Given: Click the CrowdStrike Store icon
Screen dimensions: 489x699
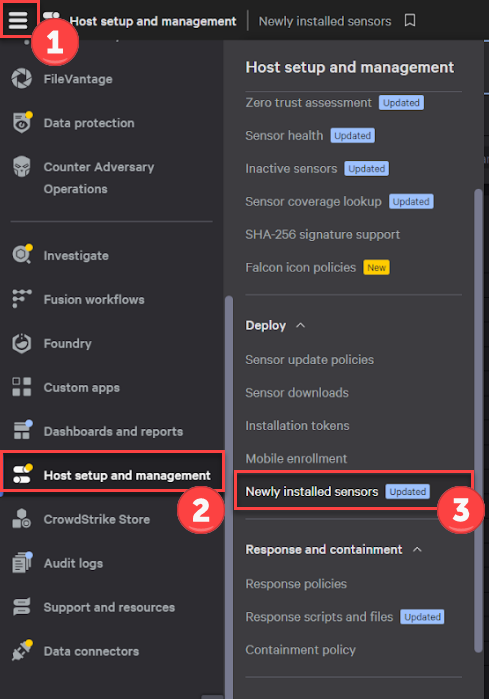Looking at the screenshot, I should pos(21,518).
